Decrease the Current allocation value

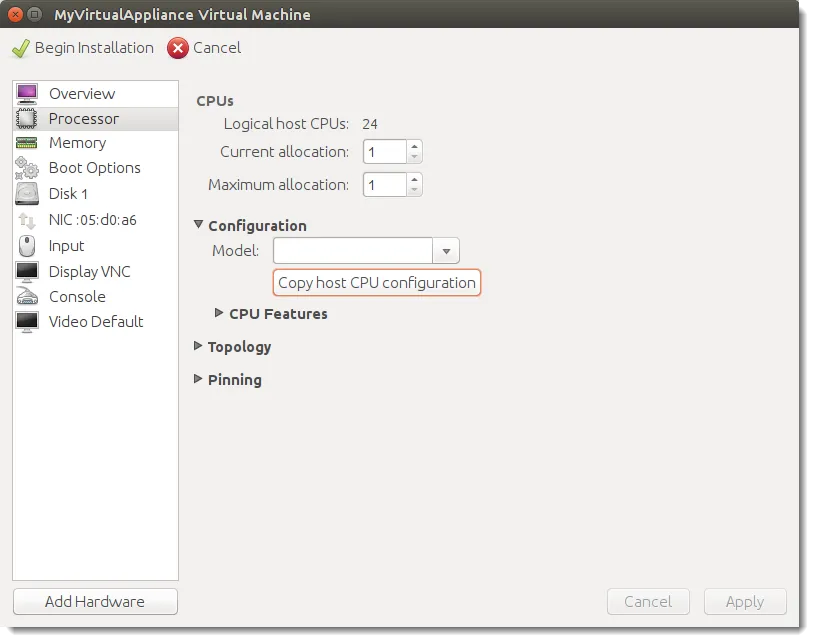[x=414, y=157]
